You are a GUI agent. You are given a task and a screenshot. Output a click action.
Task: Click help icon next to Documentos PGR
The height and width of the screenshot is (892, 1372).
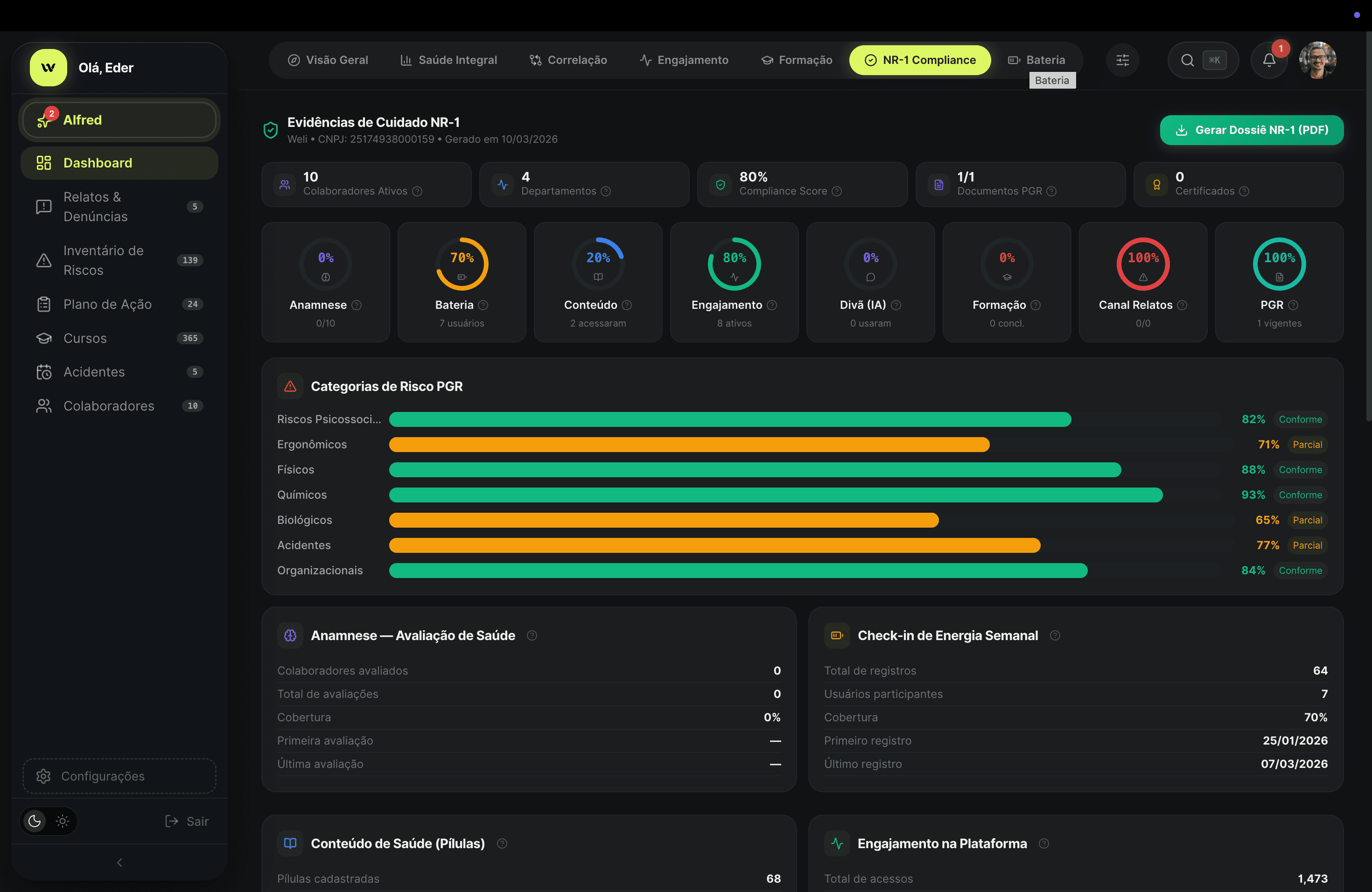(x=1051, y=191)
